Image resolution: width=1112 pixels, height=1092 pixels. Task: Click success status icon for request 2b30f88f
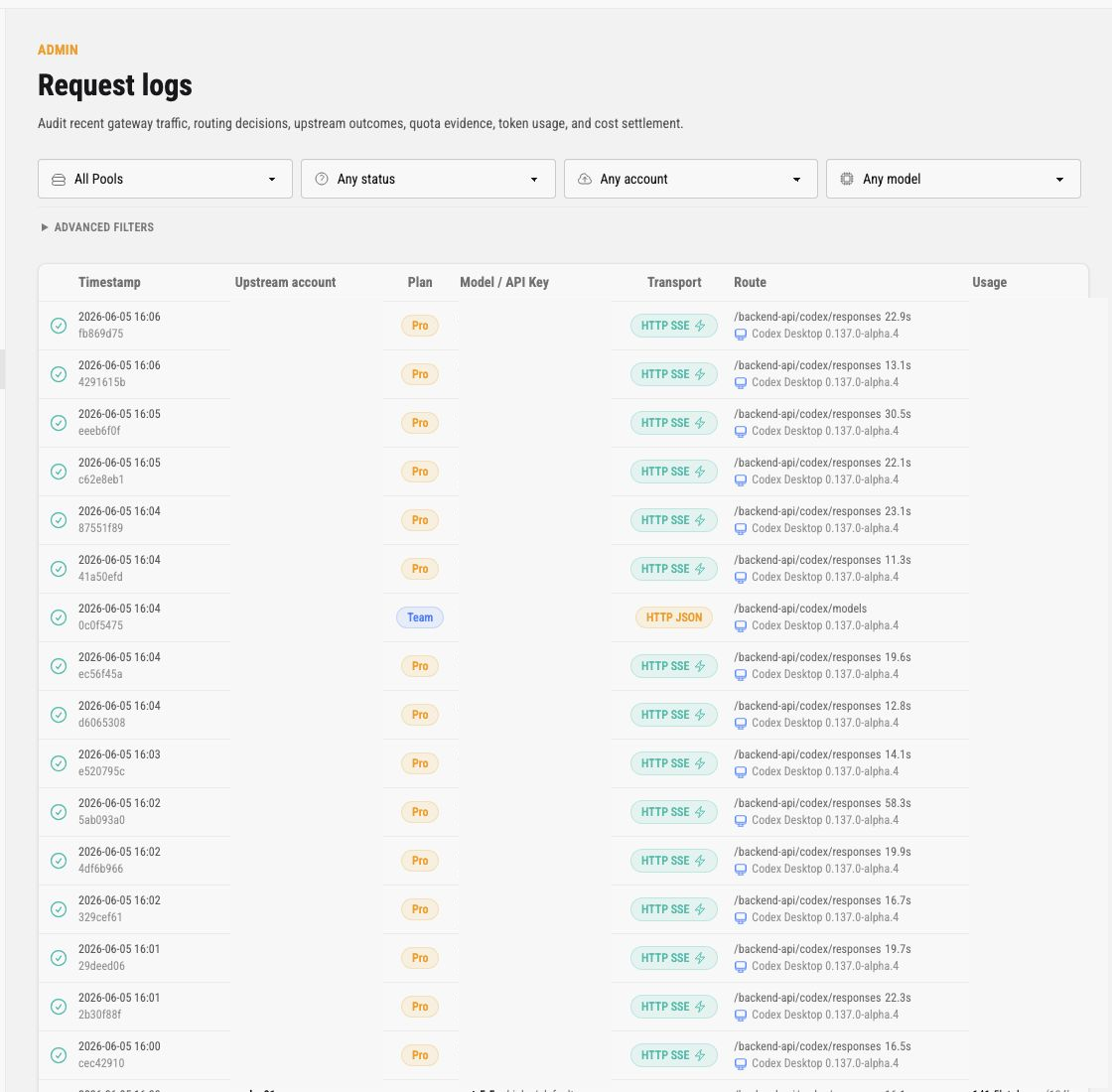click(59, 1007)
